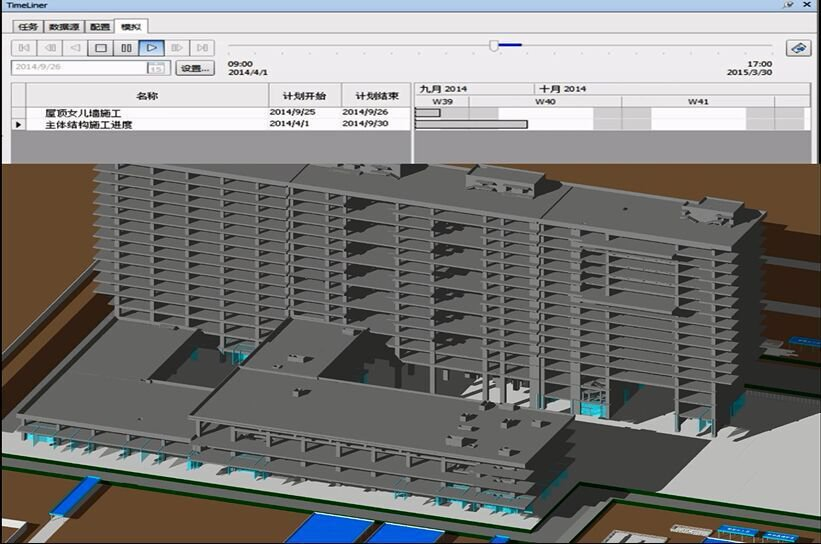The image size is (821, 544).
Task: Click the simulation position slider handle
Action: [494, 46]
